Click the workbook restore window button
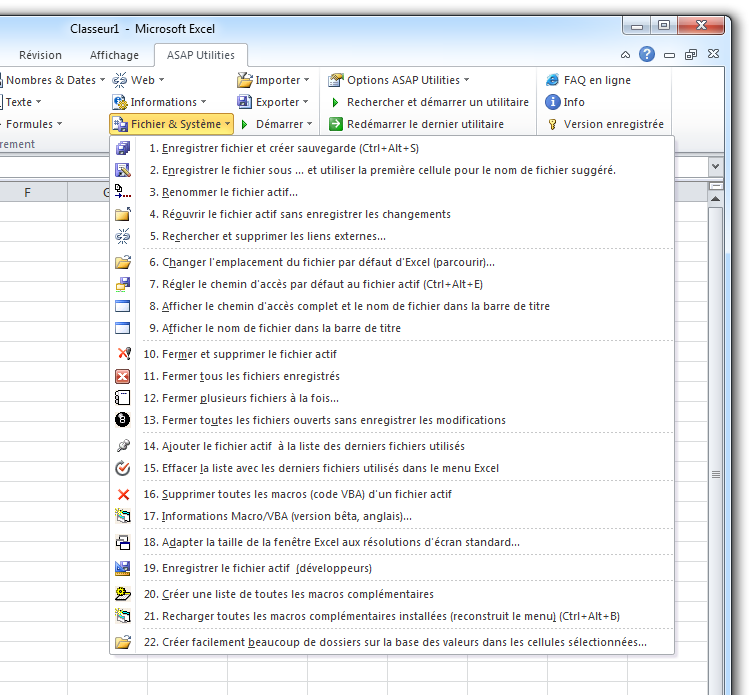Screen dimensions: 750x695 [691, 55]
